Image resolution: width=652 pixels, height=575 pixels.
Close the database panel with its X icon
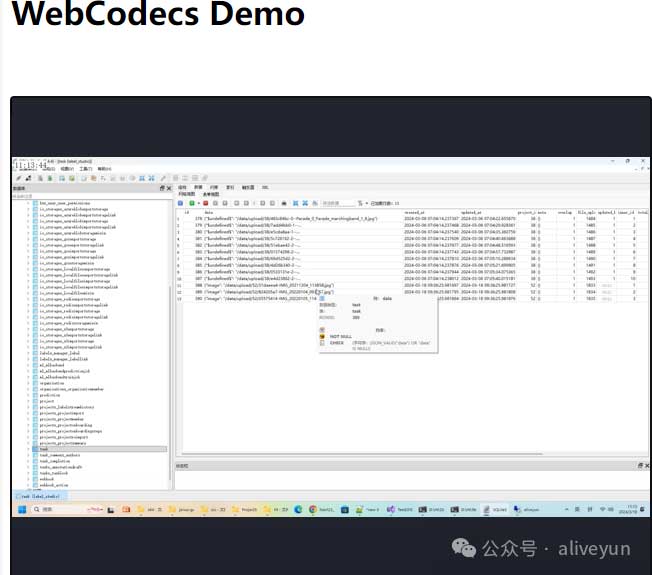click(x=168, y=188)
